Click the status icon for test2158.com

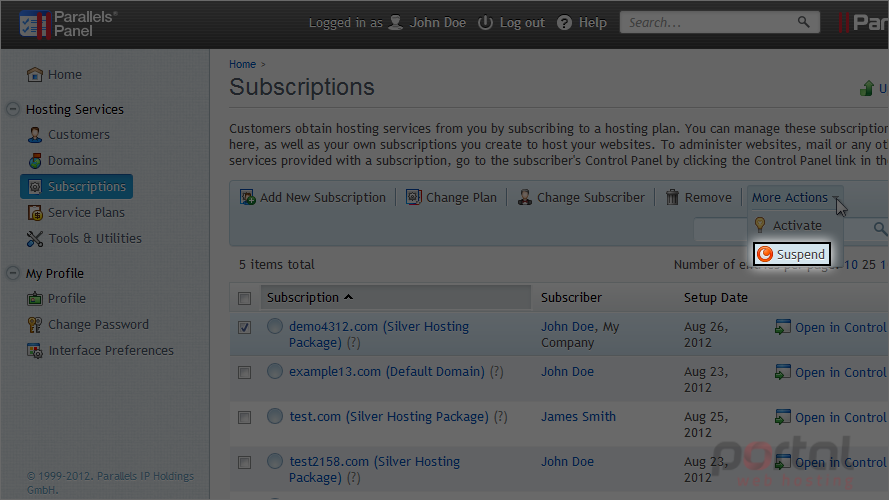point(274,461)
